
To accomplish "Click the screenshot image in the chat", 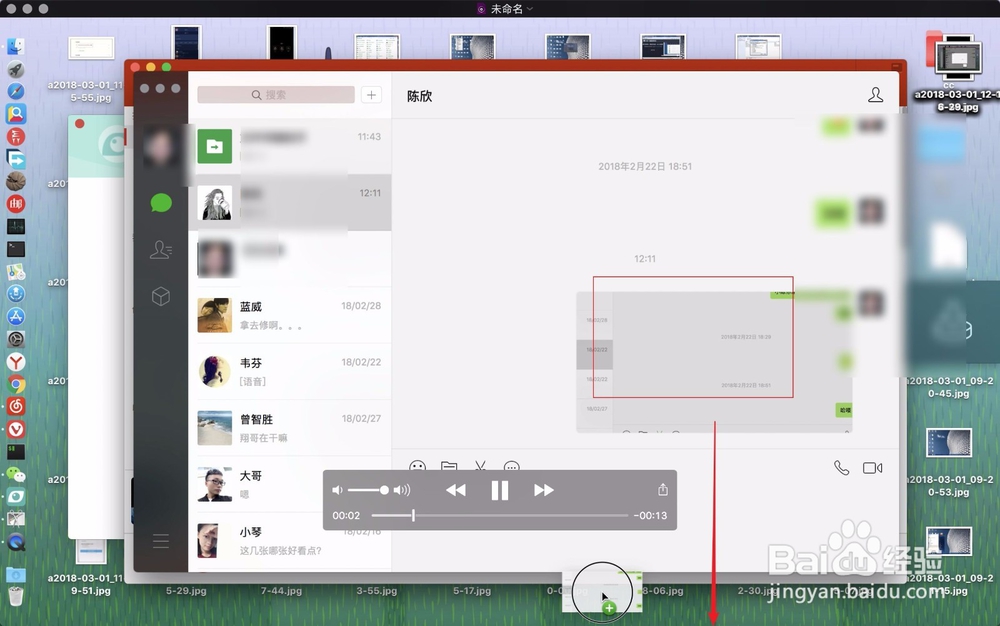I will pyautogui.click(x=714, y=362).
